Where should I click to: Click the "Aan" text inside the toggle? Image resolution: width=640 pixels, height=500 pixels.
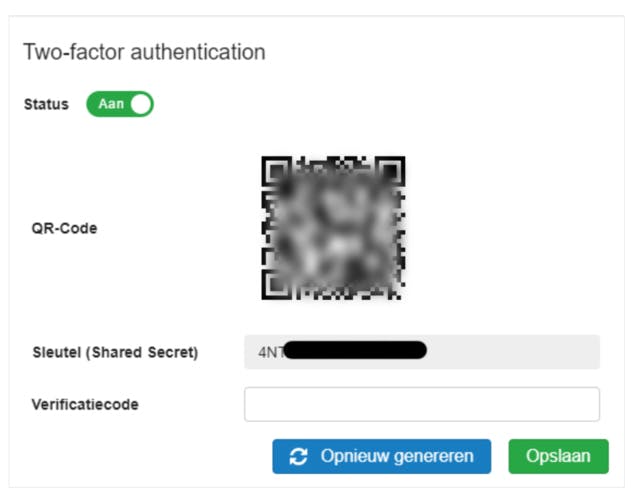tap(110, 104)
